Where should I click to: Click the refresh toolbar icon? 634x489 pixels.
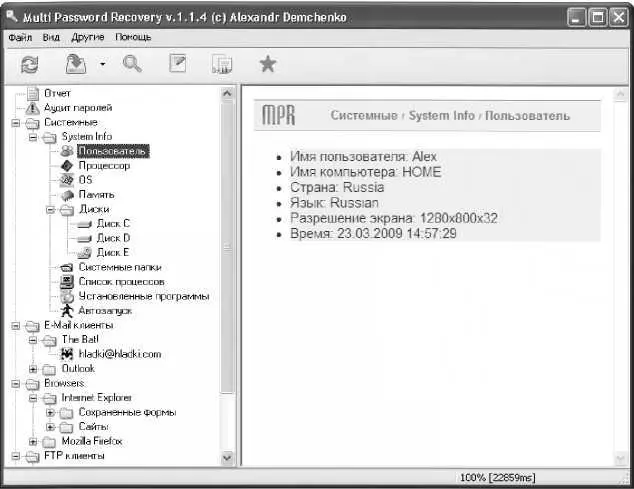pyautogui.click(x=30, y=65)
